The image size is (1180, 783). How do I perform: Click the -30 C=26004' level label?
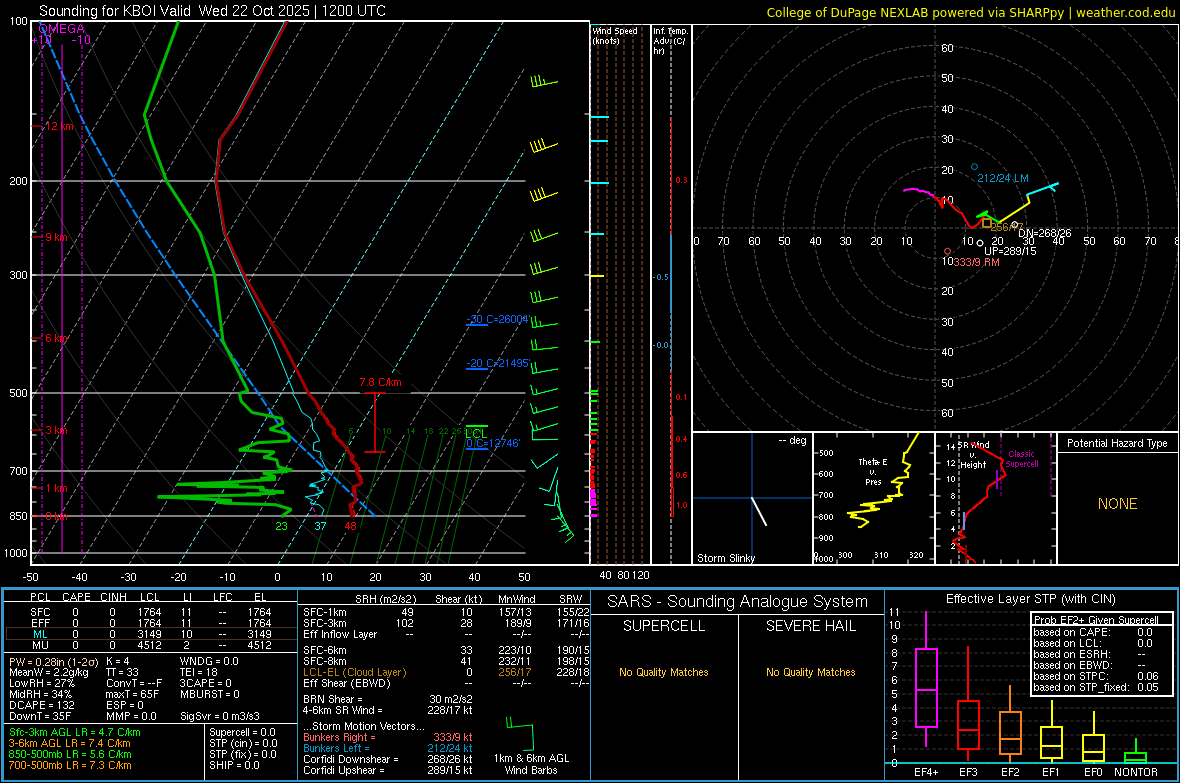coord(497,319)
